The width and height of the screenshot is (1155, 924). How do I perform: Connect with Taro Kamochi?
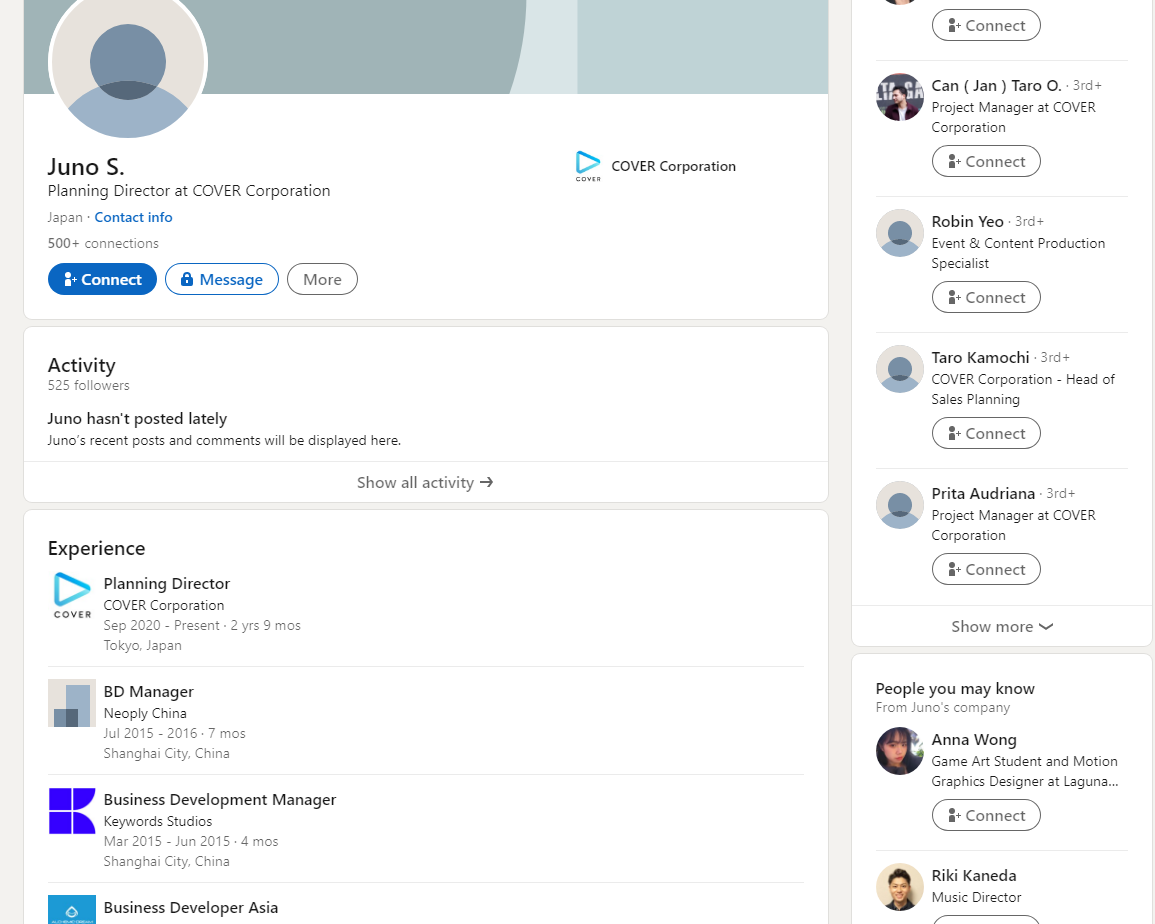[x=986, y=433]
